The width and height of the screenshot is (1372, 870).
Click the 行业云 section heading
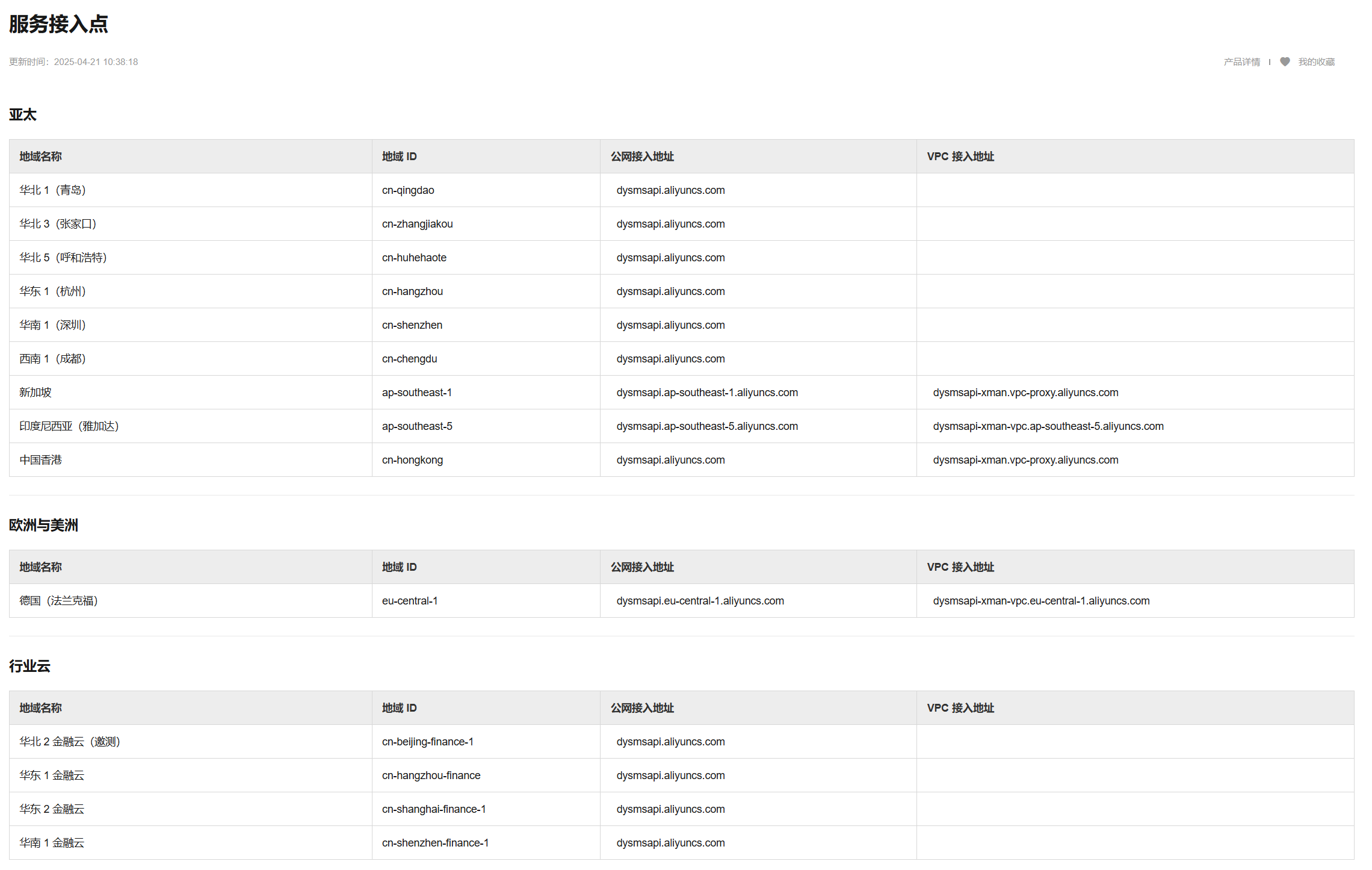pos(29,666)
